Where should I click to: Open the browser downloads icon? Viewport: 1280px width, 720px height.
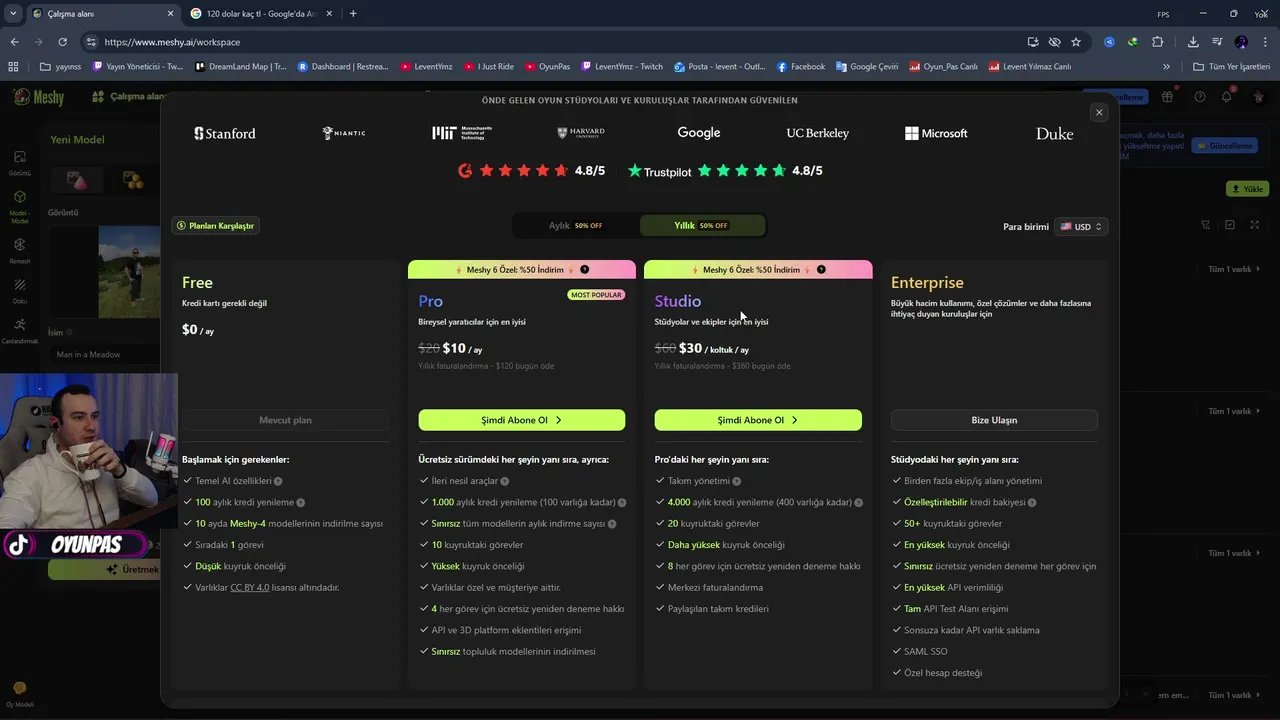click(x=1193, y=42)
